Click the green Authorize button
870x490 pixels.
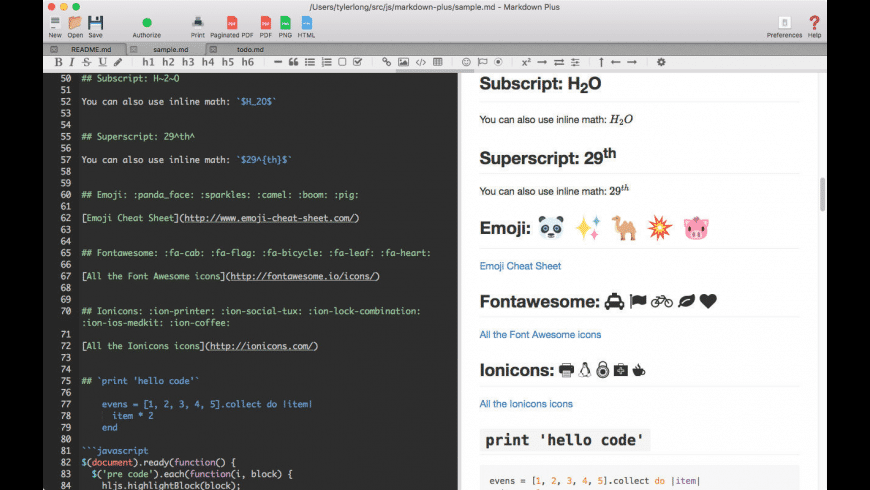pos(146,27)
